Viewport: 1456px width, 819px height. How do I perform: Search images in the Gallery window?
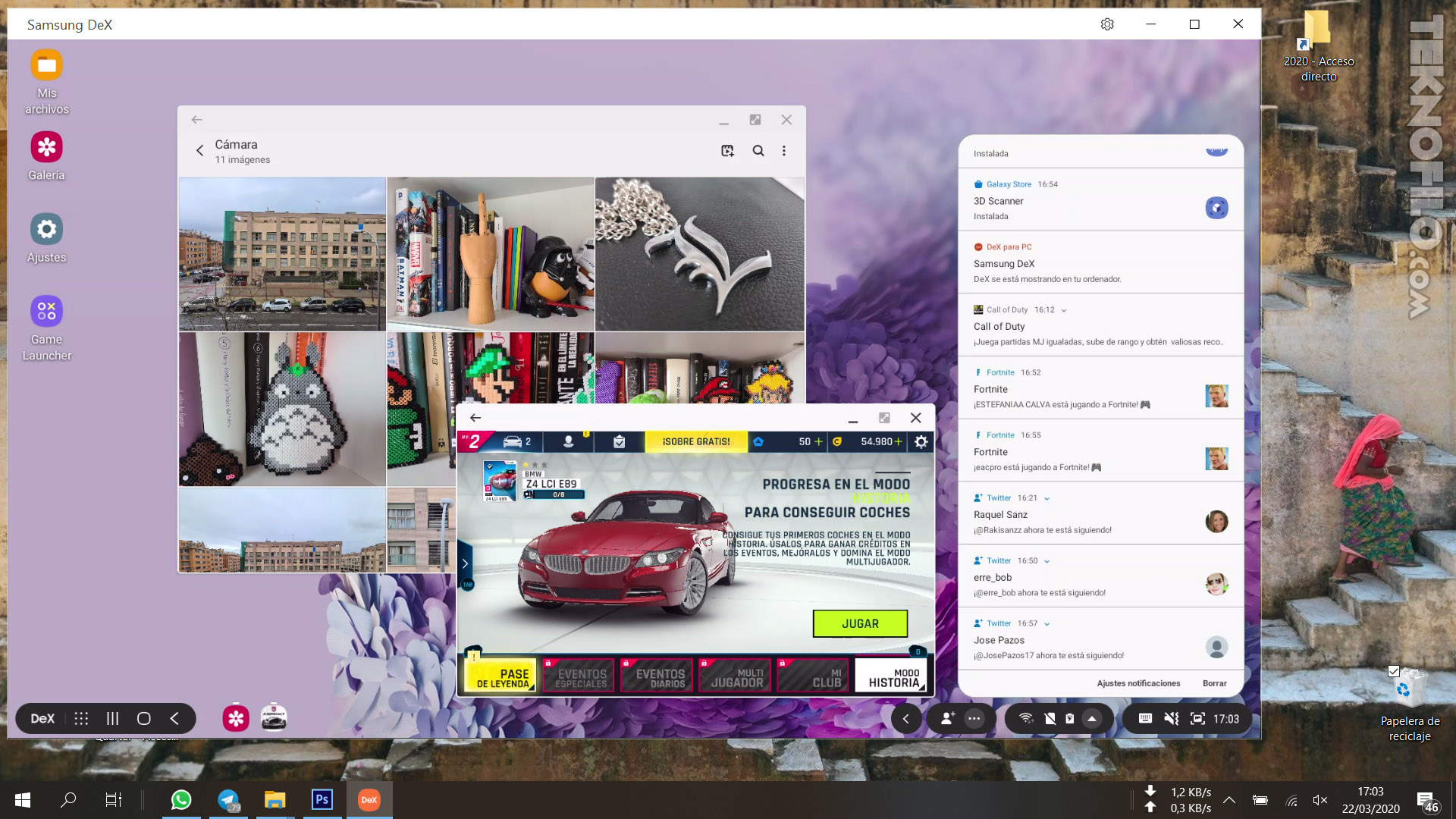pos(758,151)
